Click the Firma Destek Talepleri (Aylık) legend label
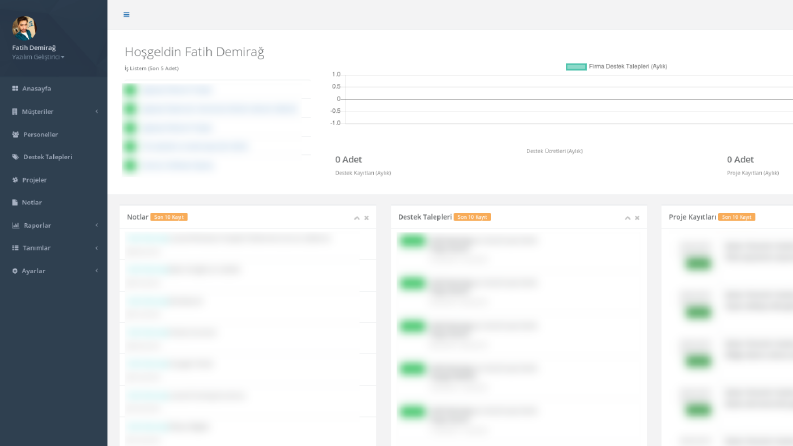793x446 pixels. [628, 66]
